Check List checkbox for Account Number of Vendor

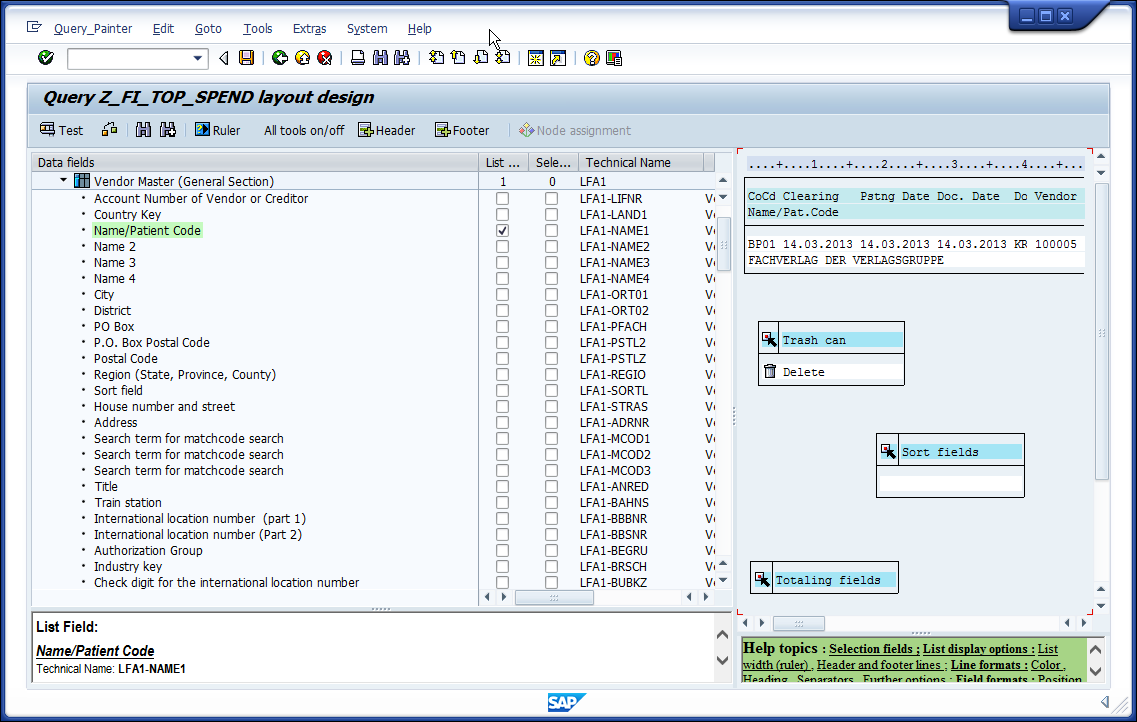pyautogui.click(x=502, y=199)
